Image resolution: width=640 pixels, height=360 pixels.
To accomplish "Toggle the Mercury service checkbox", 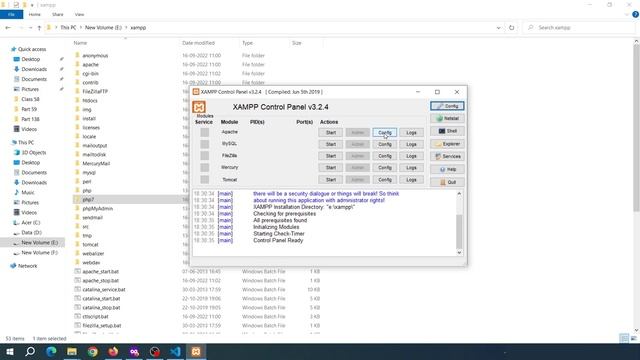I will (204, 167).
